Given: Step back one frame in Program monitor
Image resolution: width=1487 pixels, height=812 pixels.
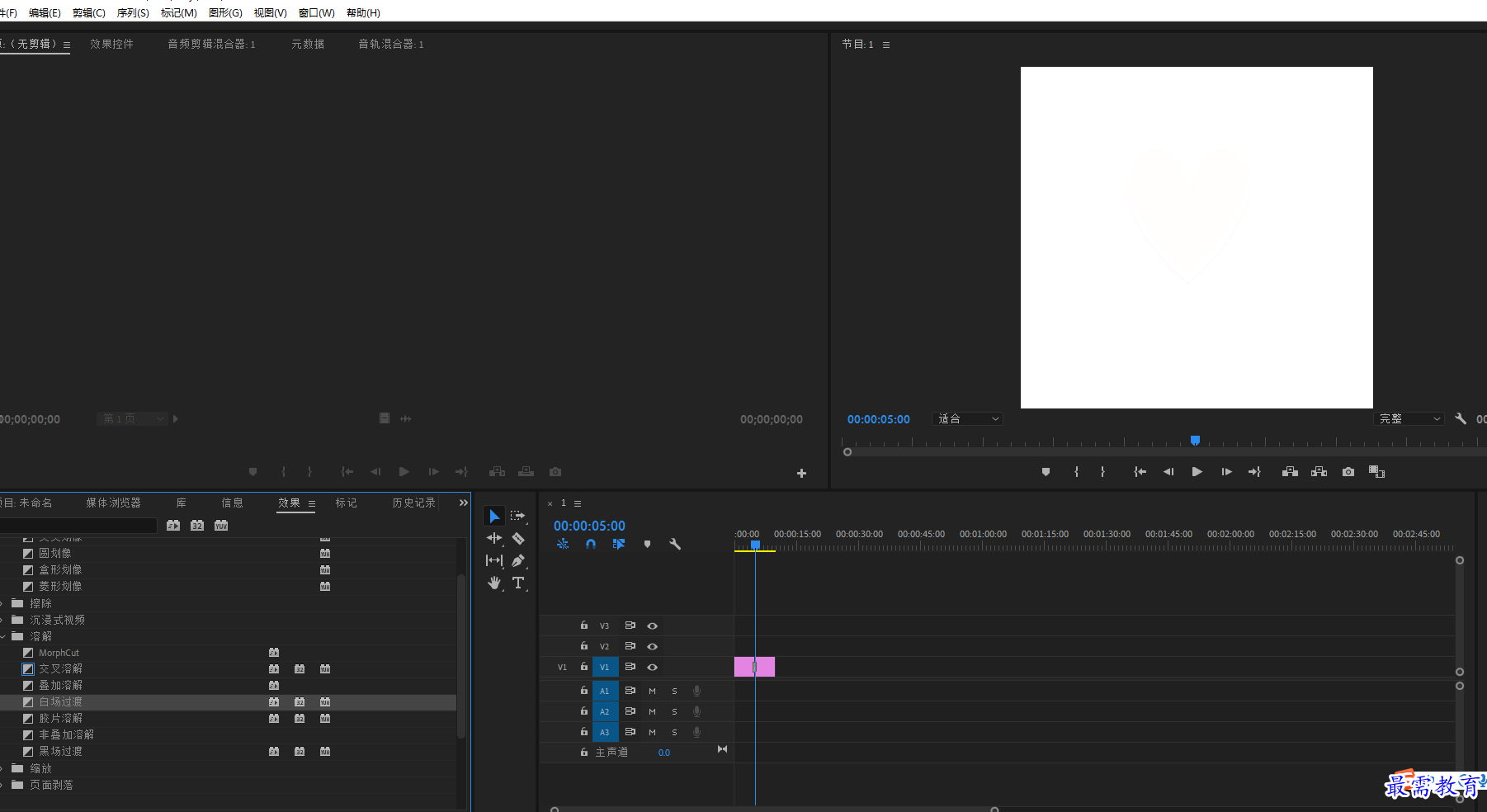Looking at the screenshot, I should 1168,472.
